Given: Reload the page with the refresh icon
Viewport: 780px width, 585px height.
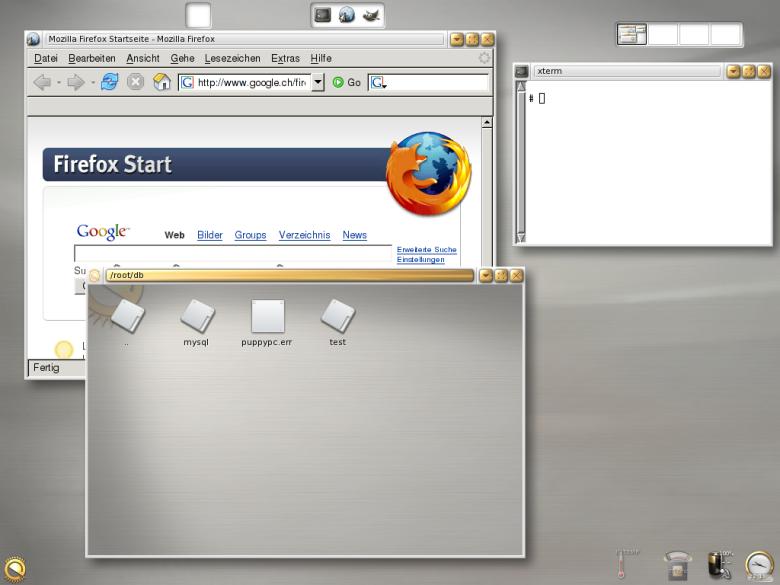Looking at the screenshot, I should tap(109, 82).
